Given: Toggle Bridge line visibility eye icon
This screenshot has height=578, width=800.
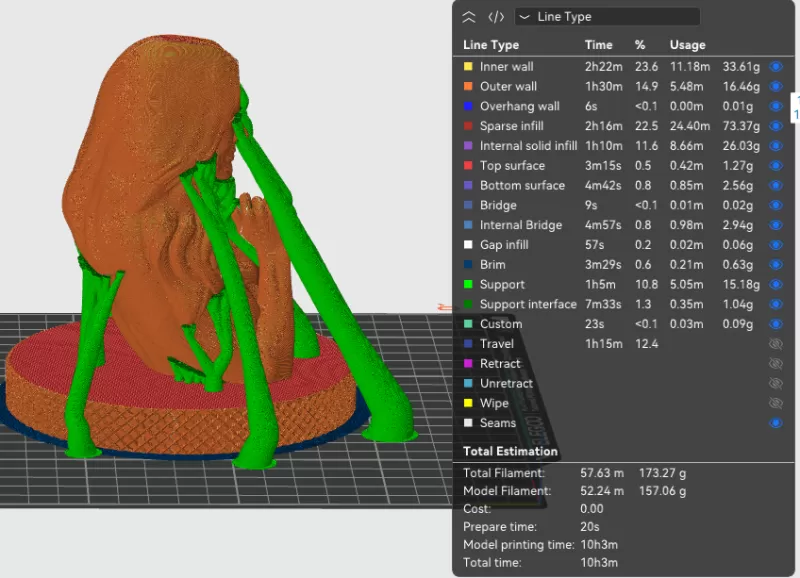Looking at the screenshot, I should tap(775, 205).
